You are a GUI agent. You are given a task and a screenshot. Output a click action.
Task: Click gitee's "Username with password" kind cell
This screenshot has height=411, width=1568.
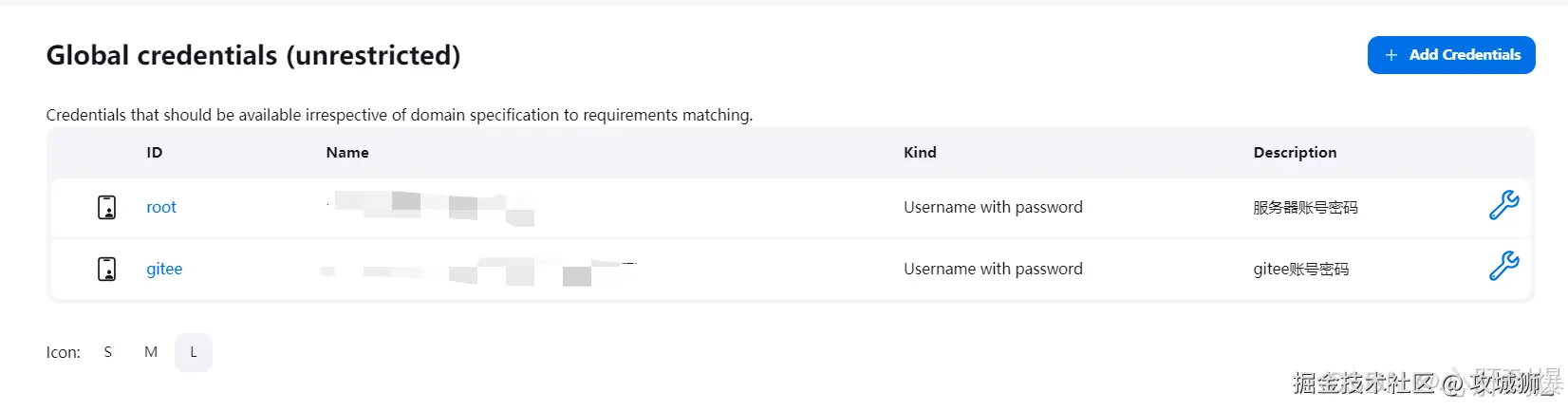pos(993,269)
